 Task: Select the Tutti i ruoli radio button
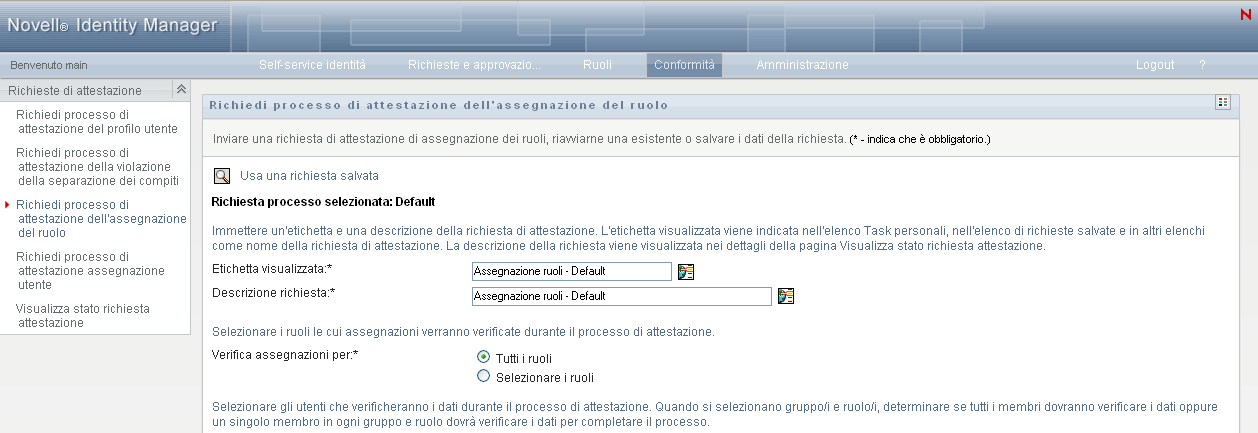pyautogui.click(x=484, y=357)
